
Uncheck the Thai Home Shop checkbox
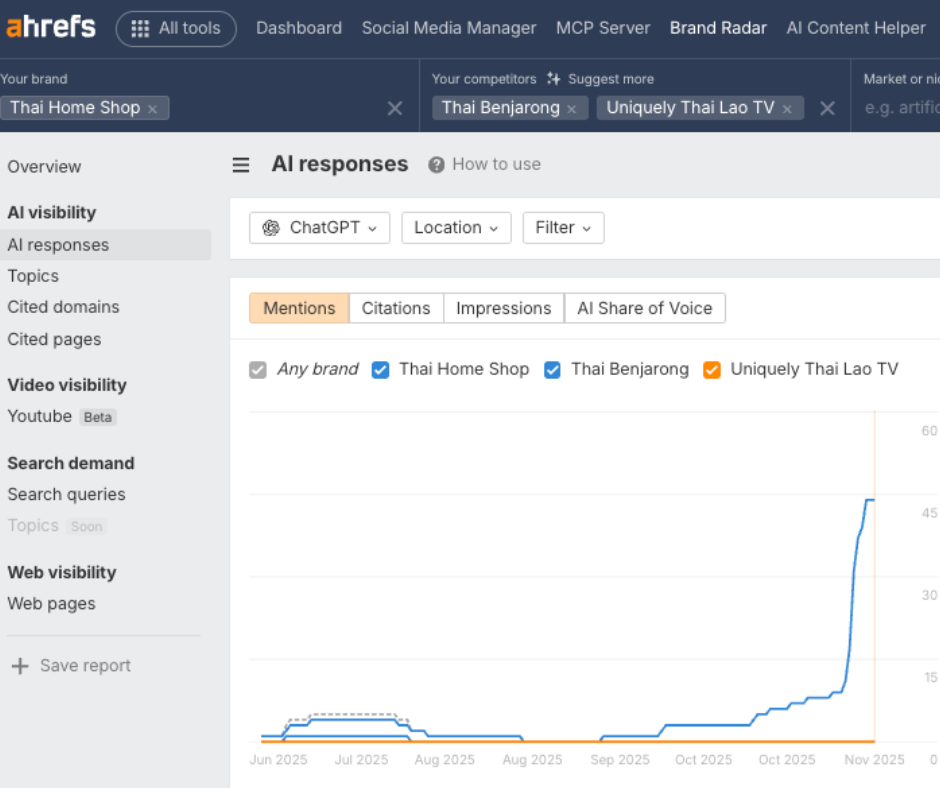380,370
